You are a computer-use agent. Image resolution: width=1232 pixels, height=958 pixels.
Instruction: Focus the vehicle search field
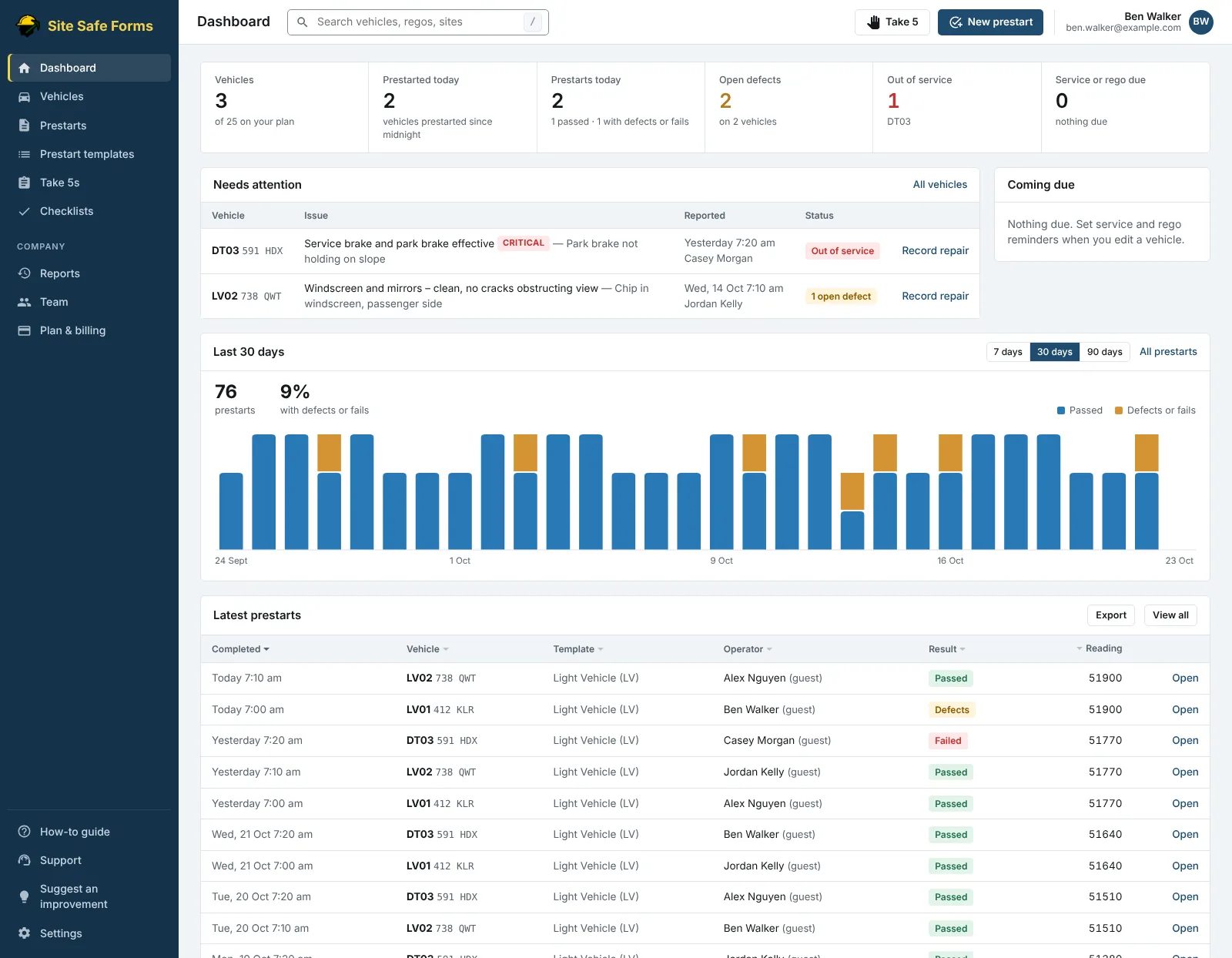pyautogui.click(x=418, y=22)
